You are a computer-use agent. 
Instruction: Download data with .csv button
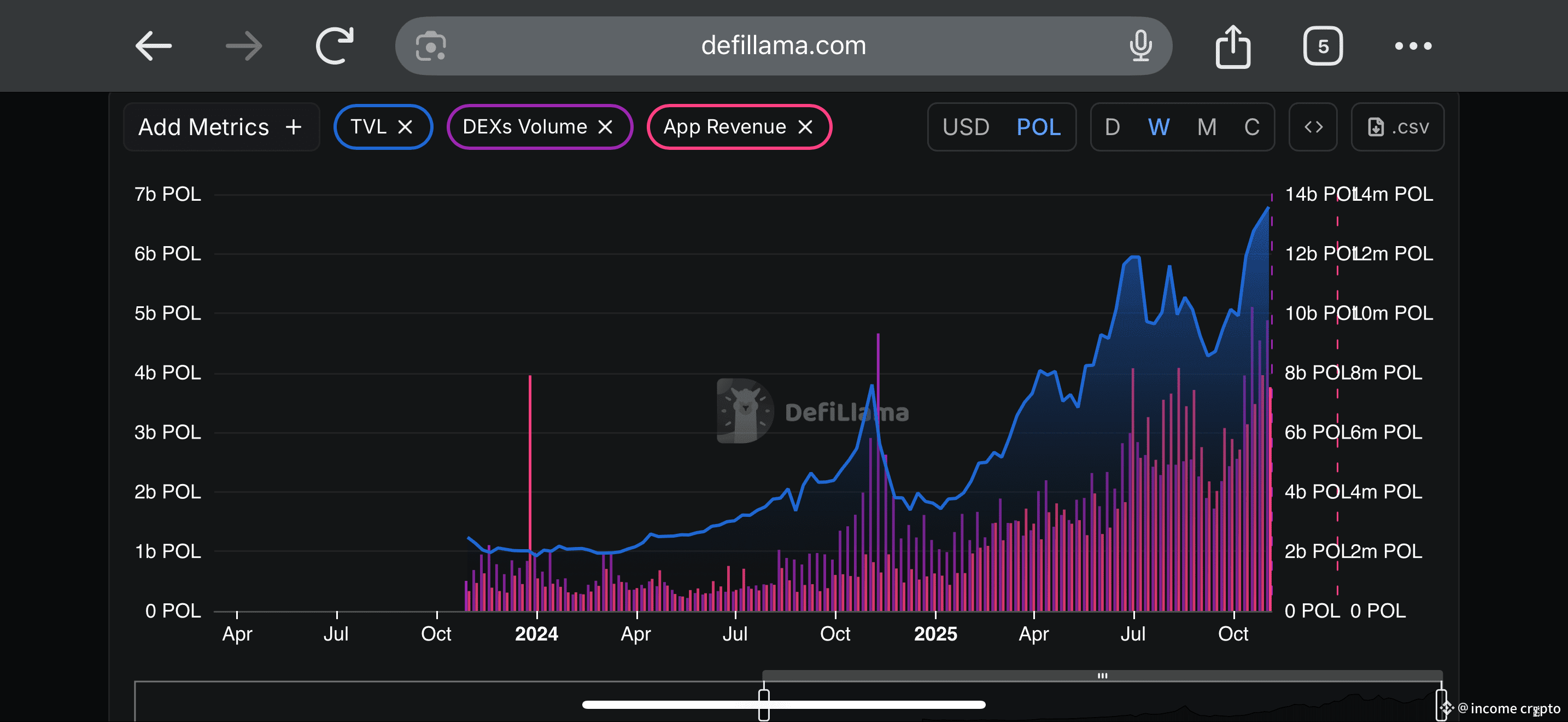click(x=1397, y=127)
